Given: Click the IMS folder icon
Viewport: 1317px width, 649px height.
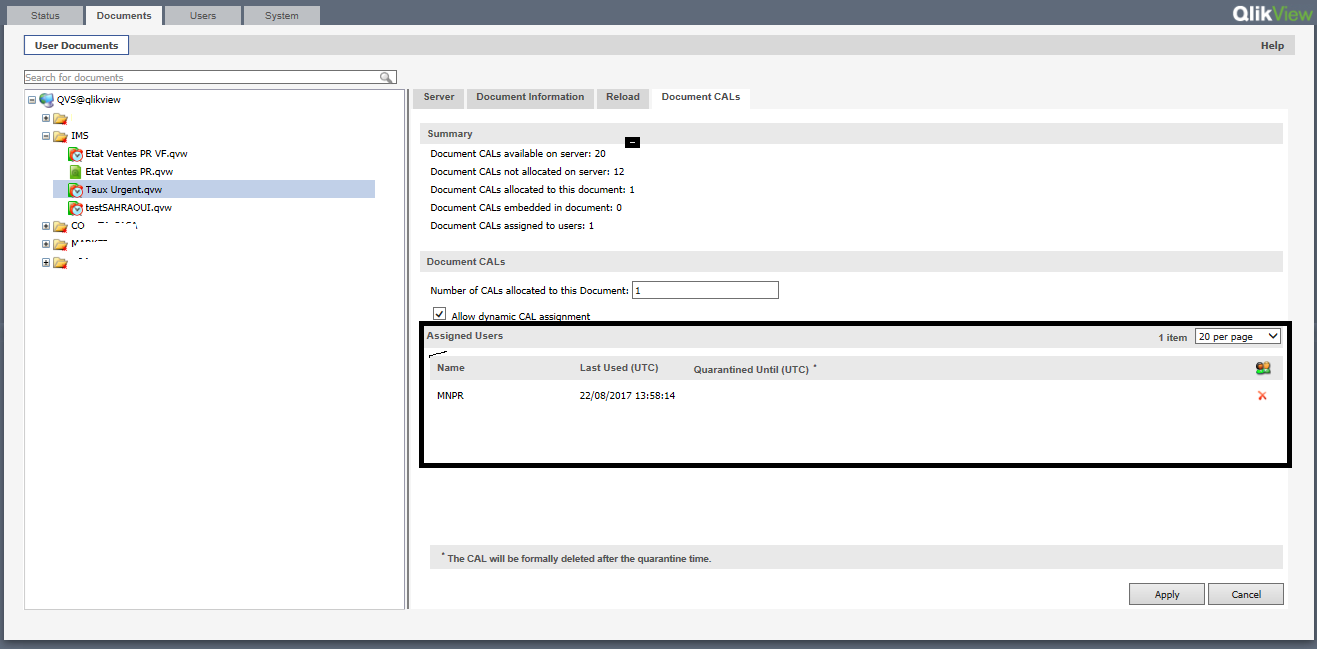Looking at the screenshot, I should pos(60,136).
